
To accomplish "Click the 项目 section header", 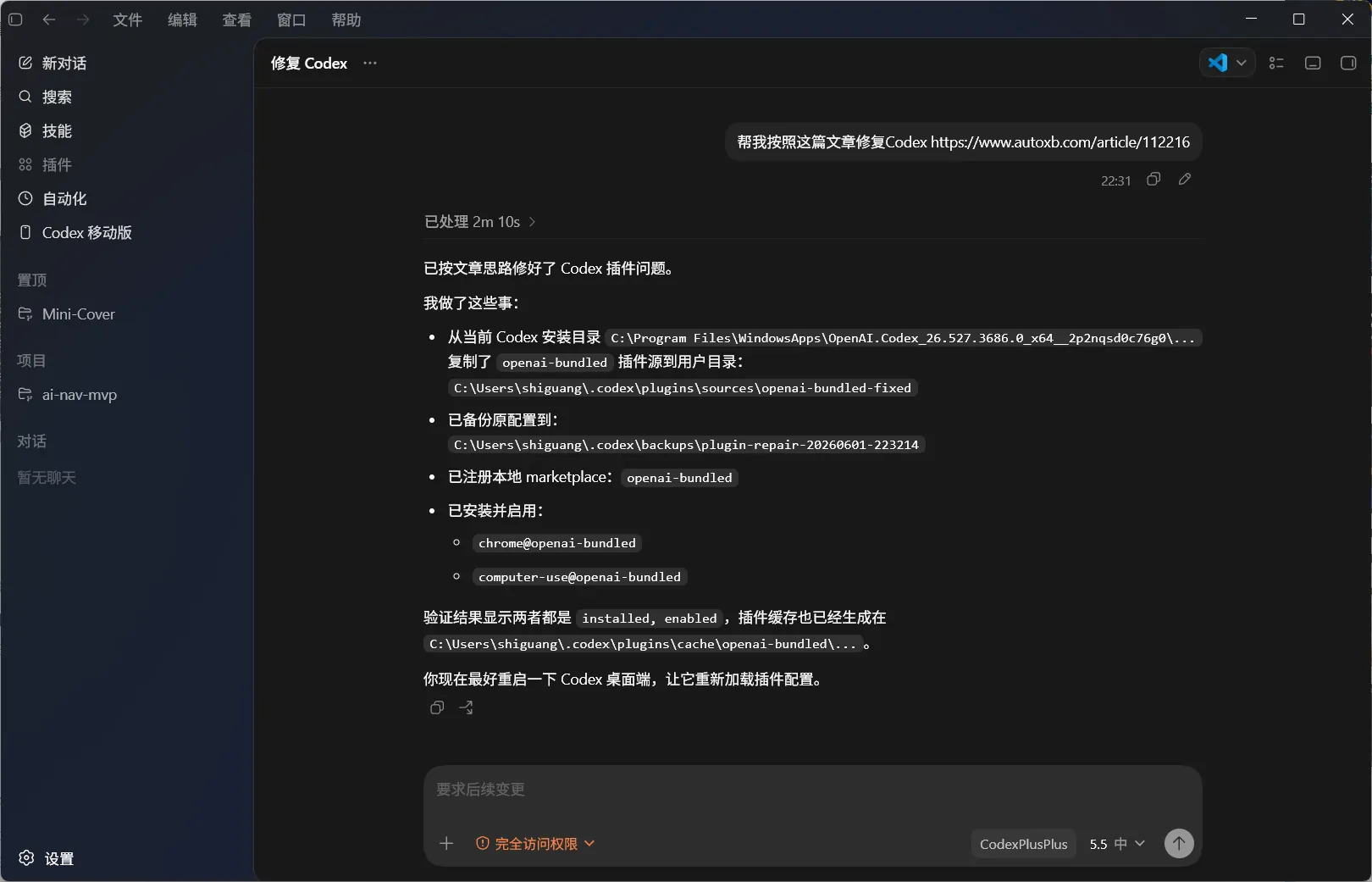I will [32, 361].
